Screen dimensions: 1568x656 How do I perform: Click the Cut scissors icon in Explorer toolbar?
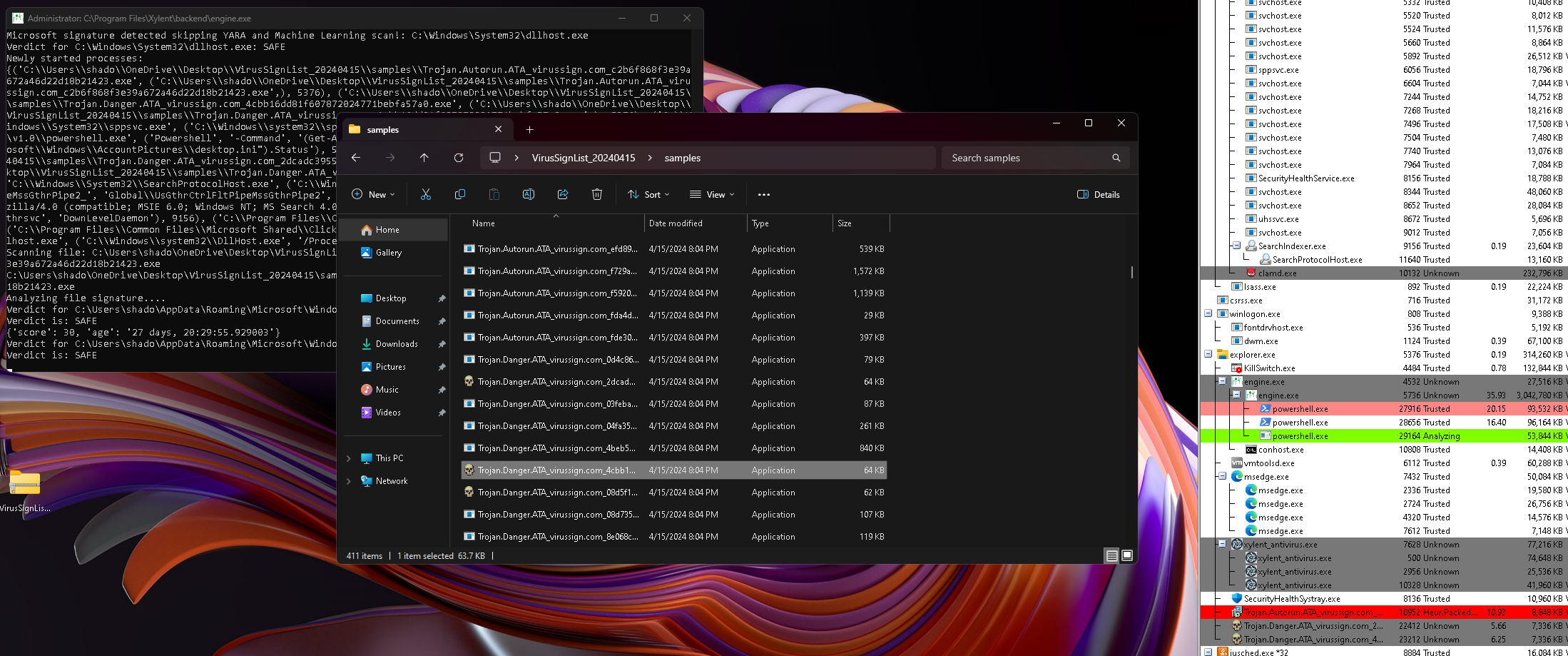coord(426,194)
